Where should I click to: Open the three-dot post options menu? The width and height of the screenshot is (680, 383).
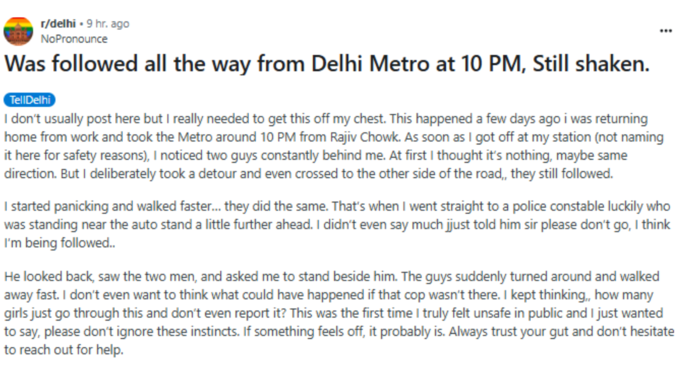click(x=666, y=31)
